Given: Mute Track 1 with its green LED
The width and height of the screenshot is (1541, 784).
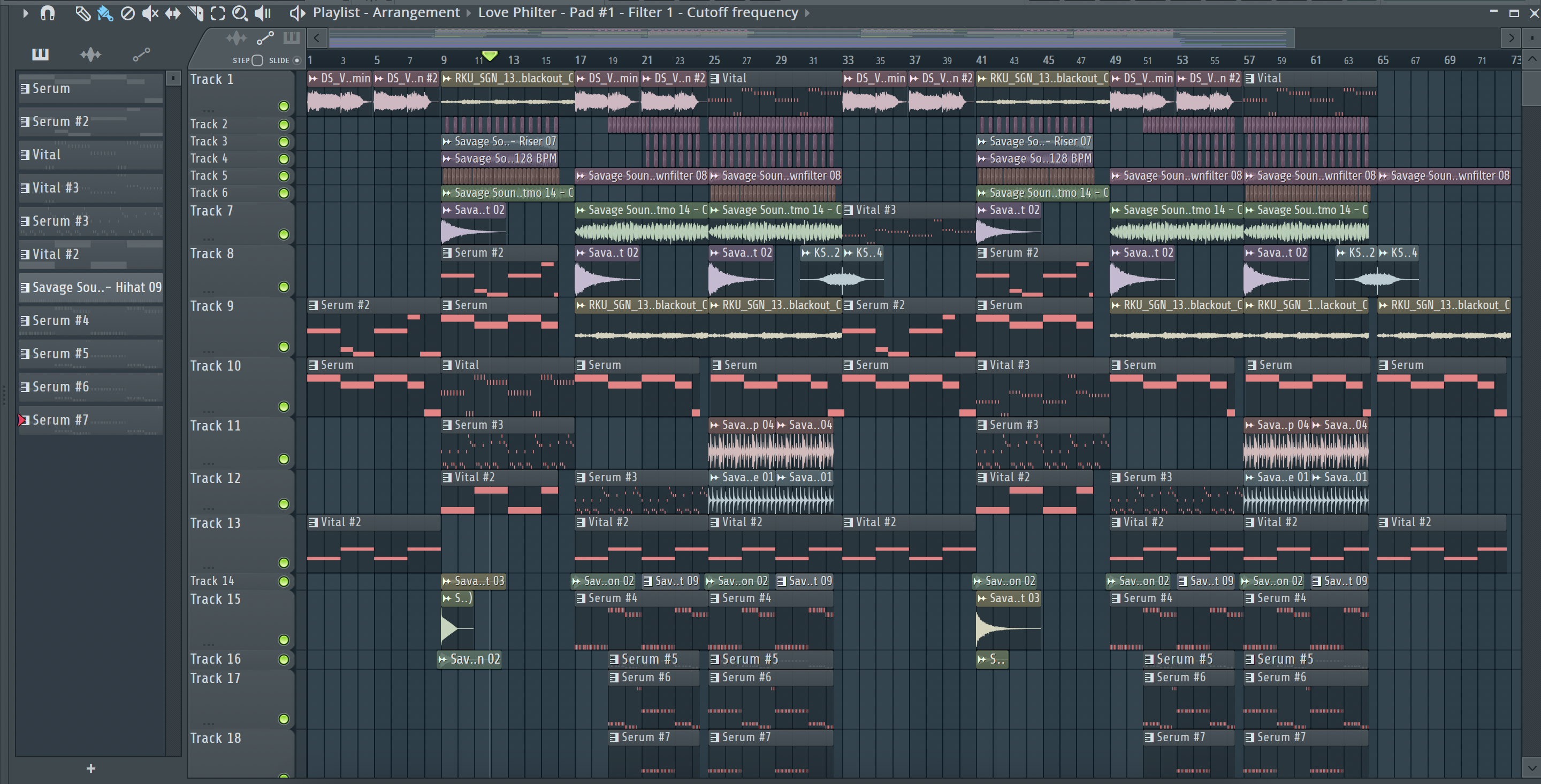Looking at the screenshot, I should (x=284, y=106).
